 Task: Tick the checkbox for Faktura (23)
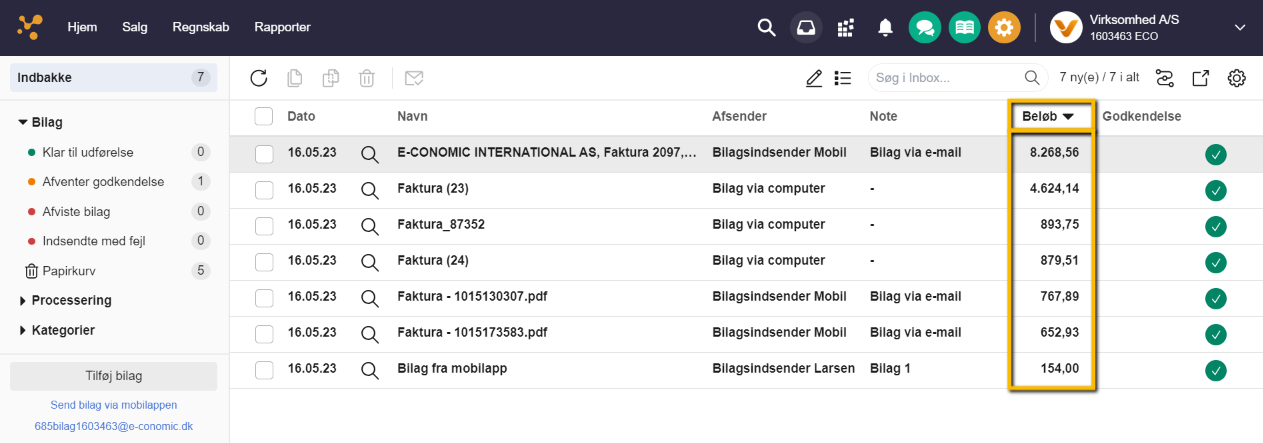(x=264, y=189)
